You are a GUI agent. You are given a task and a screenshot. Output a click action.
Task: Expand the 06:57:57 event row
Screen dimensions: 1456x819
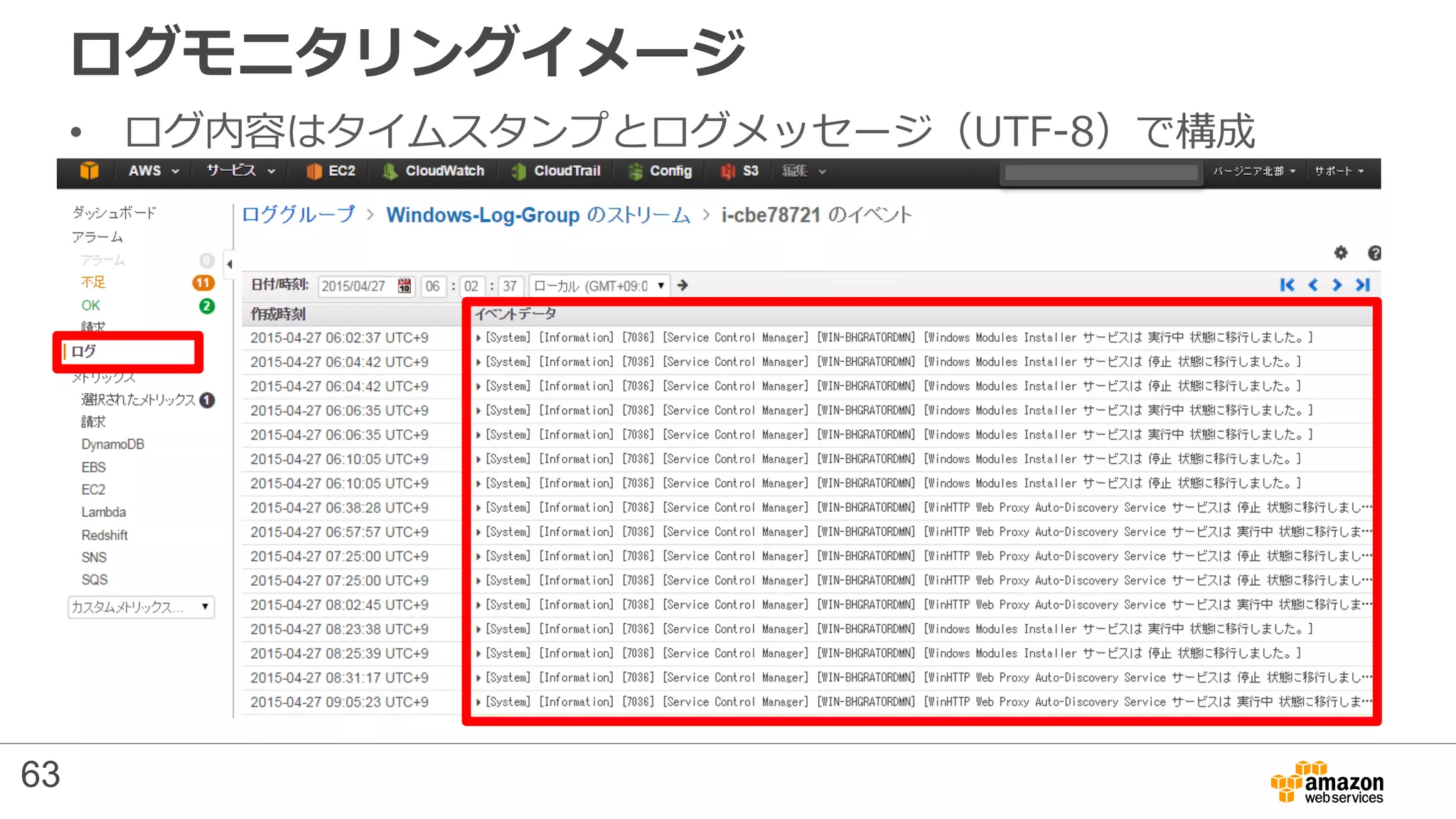(478, 532)
